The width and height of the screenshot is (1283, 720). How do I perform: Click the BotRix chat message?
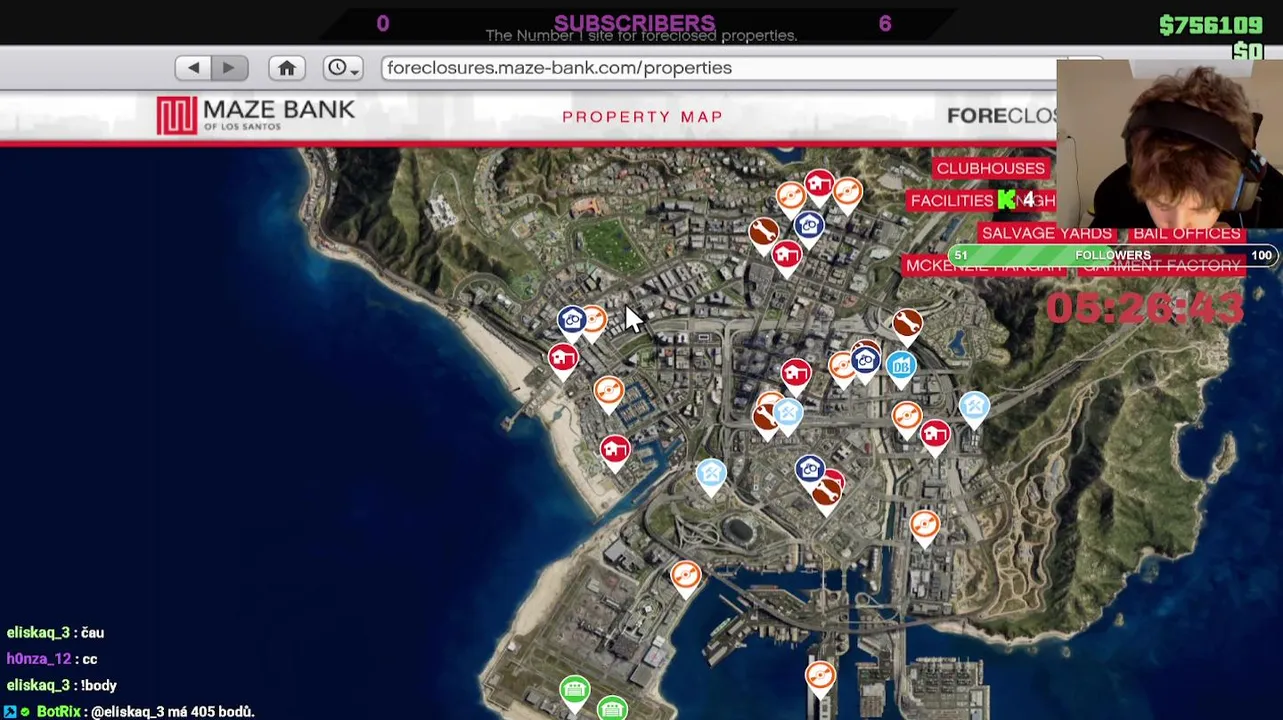pos(130,711)
